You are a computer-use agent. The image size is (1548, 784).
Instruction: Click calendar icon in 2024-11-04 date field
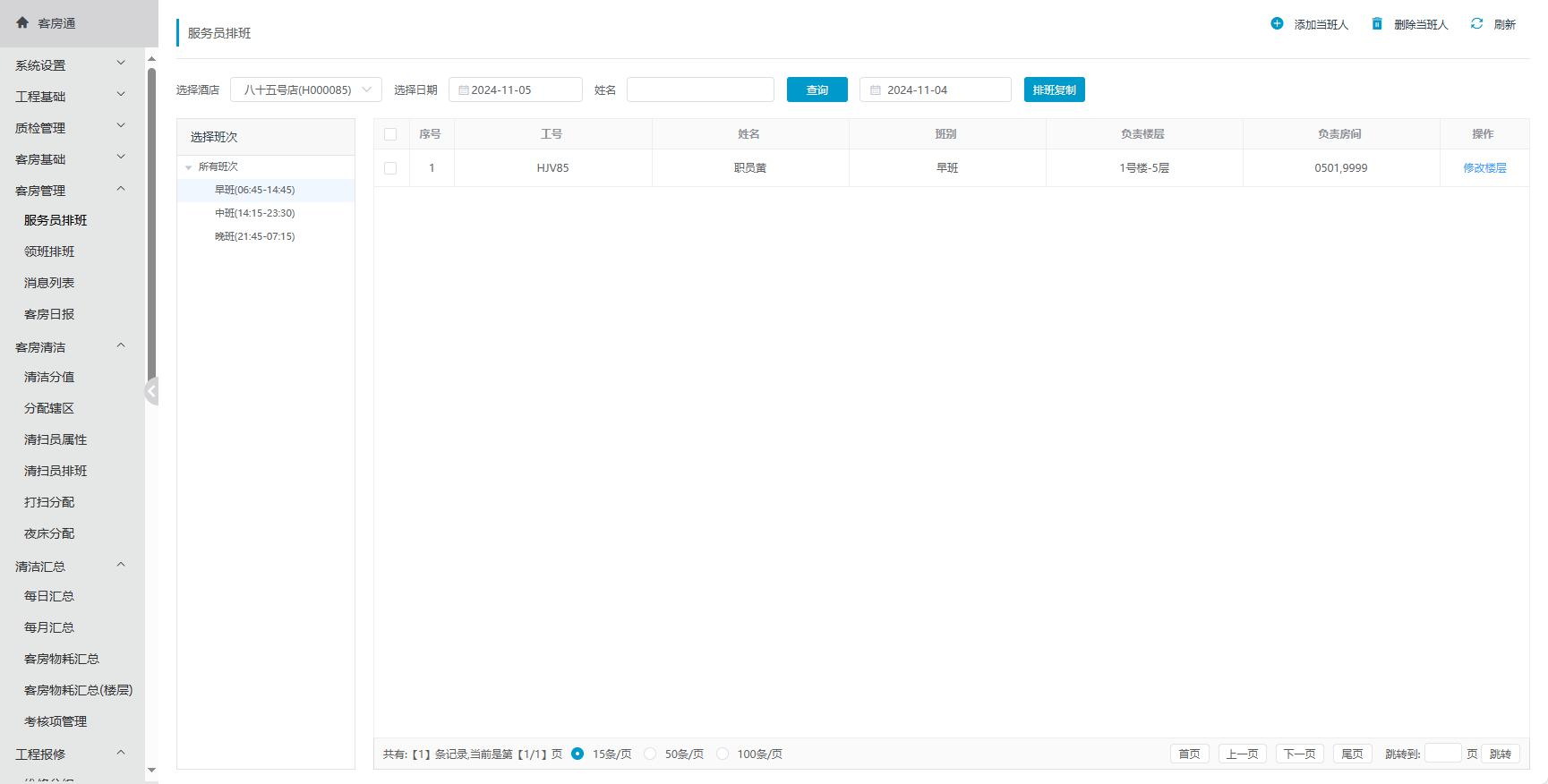point(876,90)
